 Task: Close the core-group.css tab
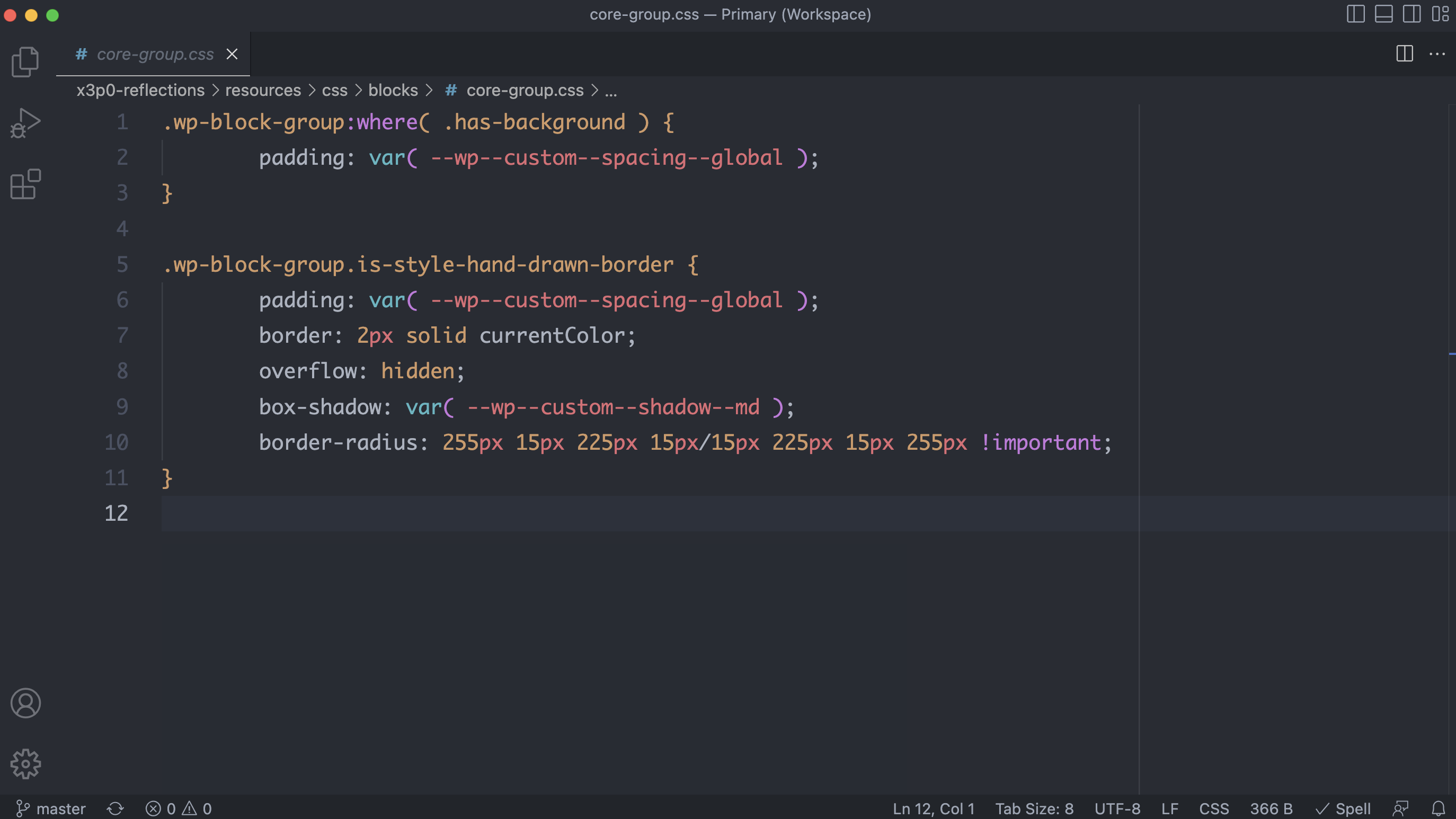coord(232,54)
